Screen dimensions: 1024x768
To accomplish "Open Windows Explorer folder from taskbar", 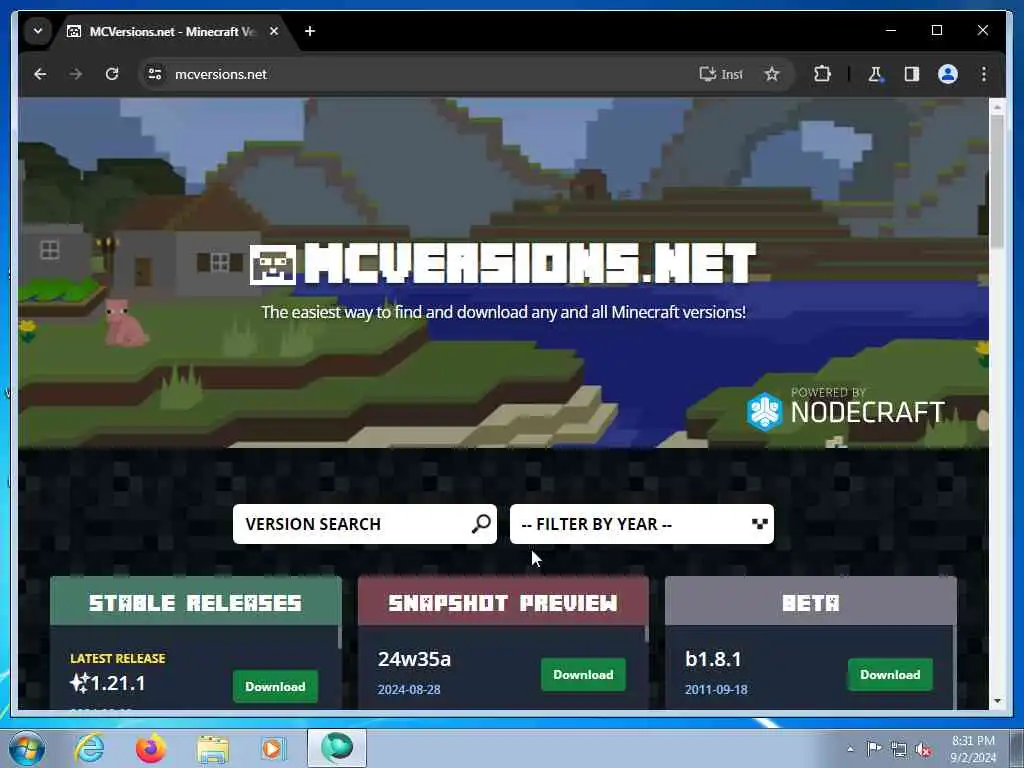I will (x=212, y=748).
